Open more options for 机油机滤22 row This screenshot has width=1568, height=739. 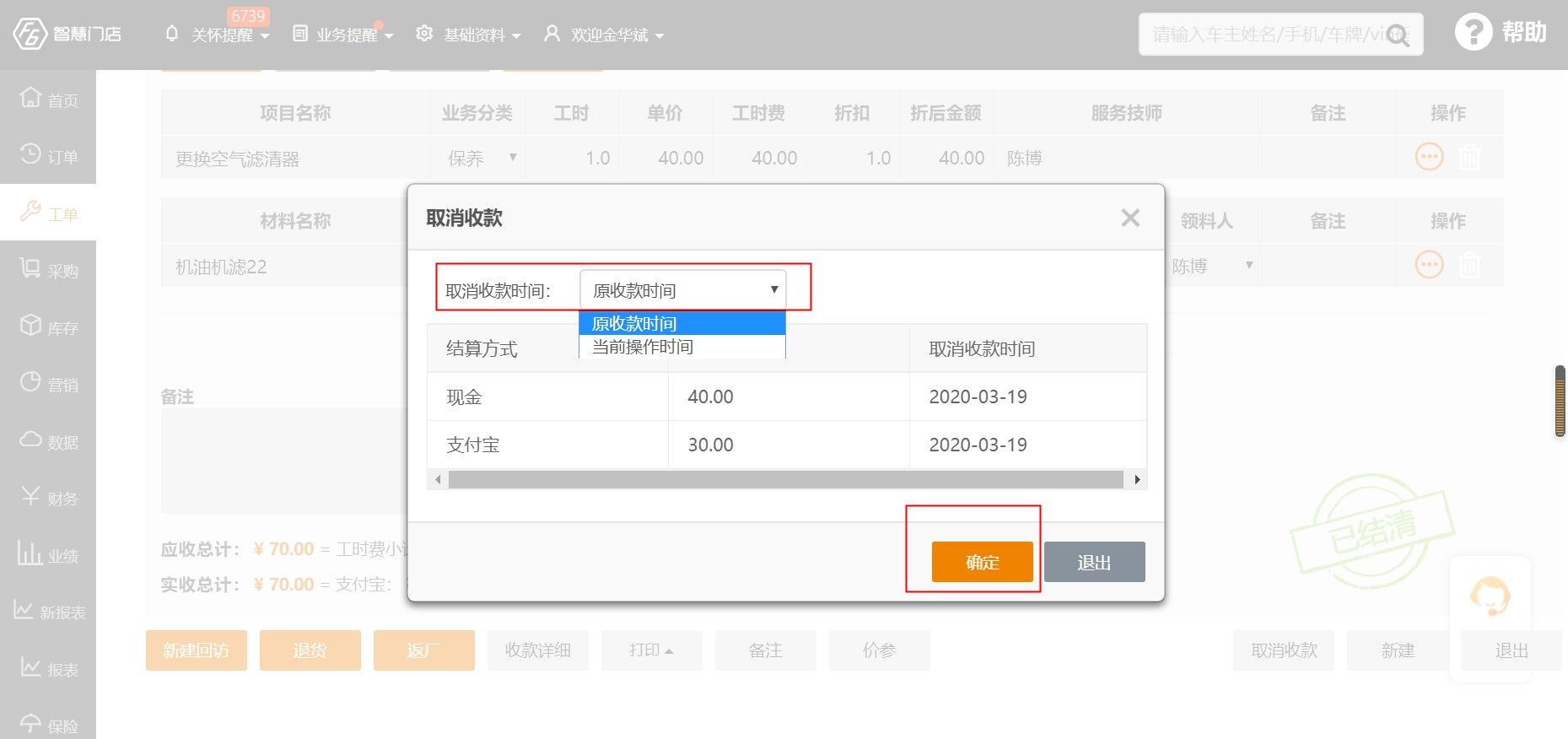1429,265
